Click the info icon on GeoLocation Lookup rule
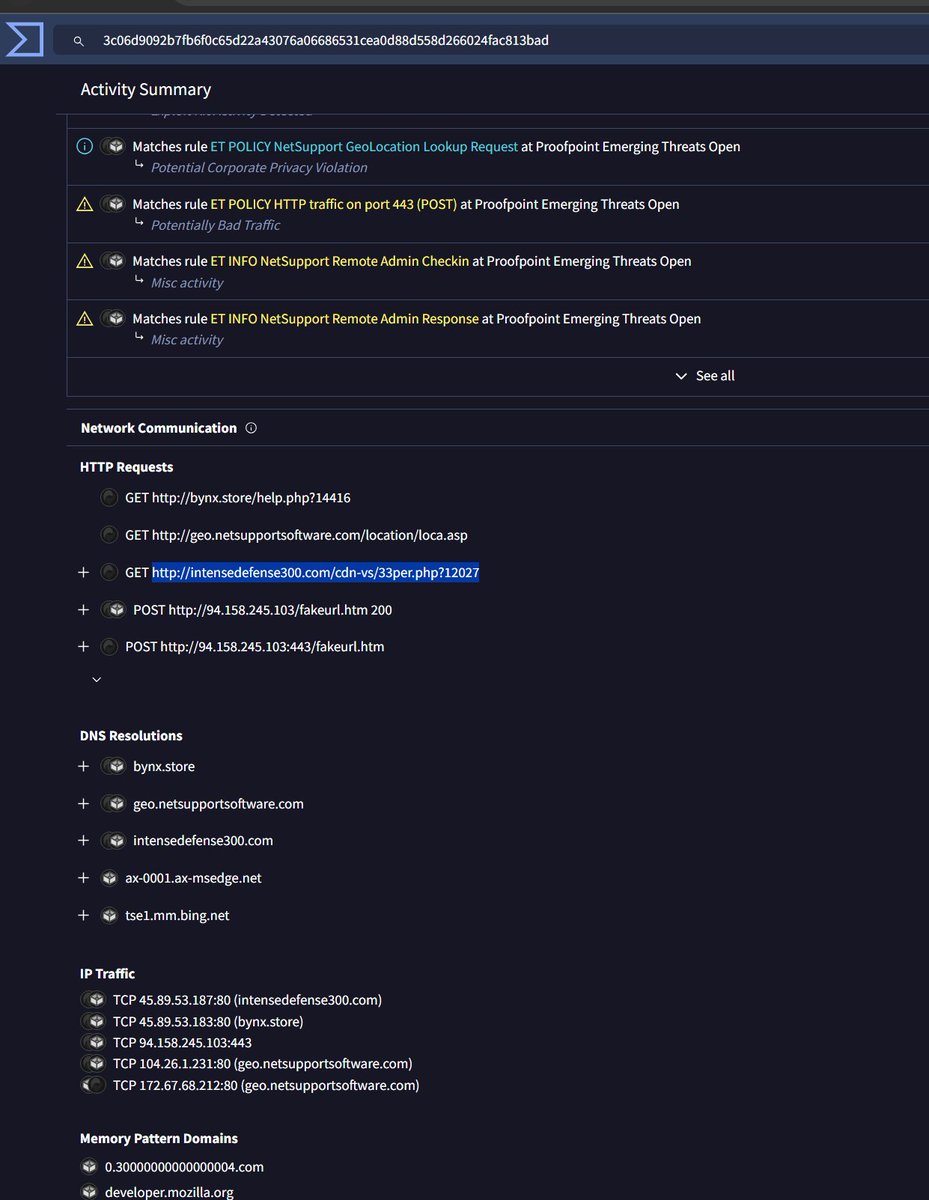Image resolution: width=929 pixels, height=1200 pixels. point(84,146)
